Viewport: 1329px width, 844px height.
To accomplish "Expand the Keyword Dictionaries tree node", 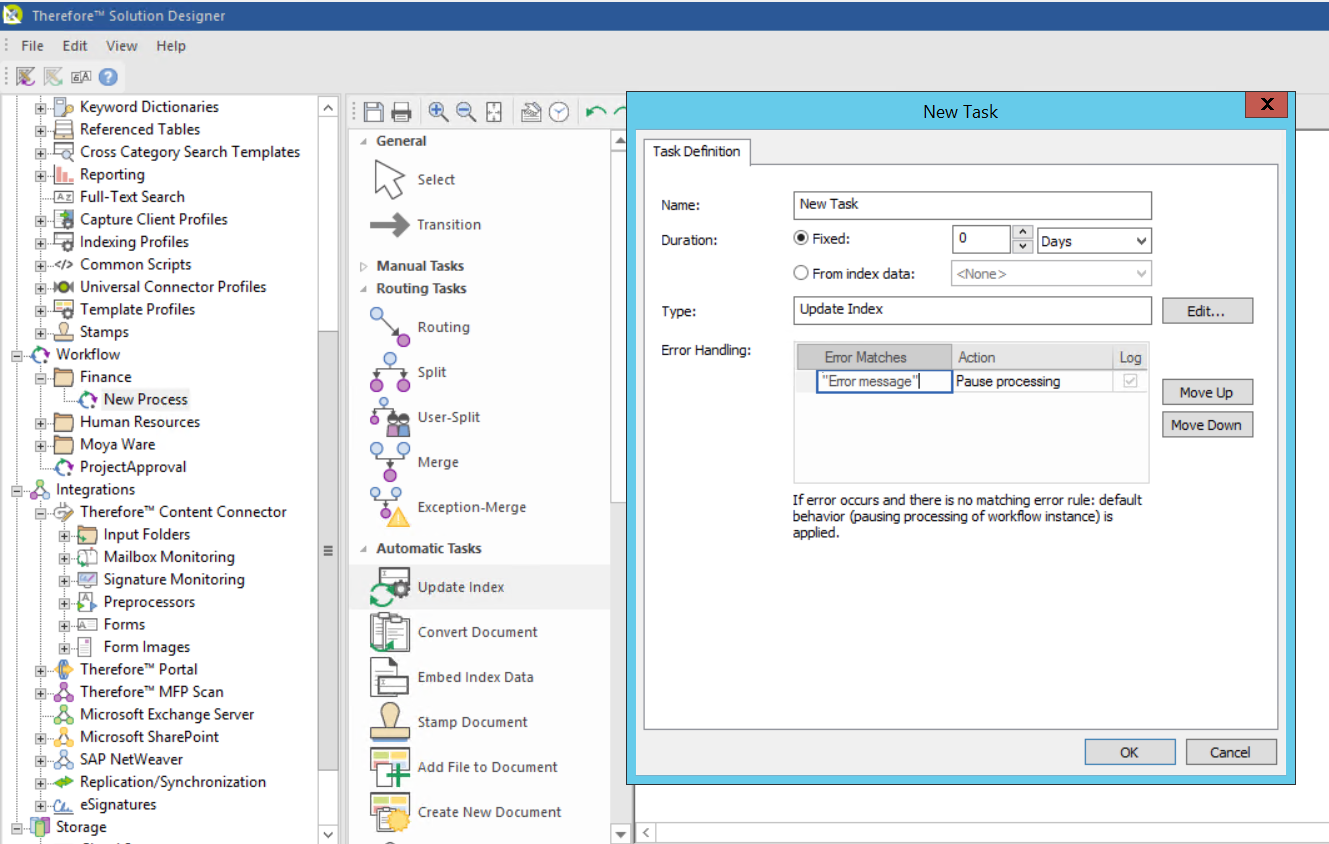I will (x=40, y=107).
